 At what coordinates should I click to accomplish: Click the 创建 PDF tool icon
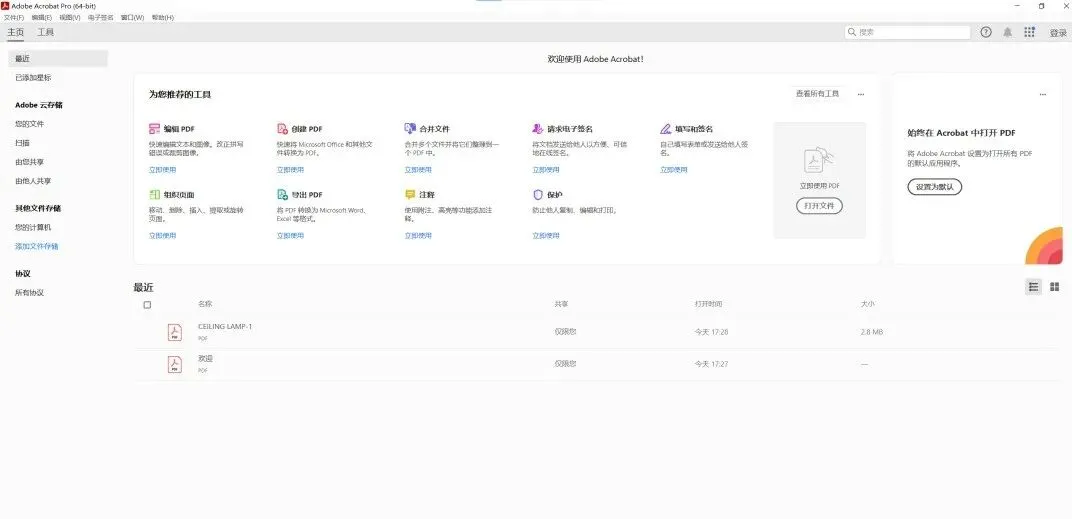[282, 129]
